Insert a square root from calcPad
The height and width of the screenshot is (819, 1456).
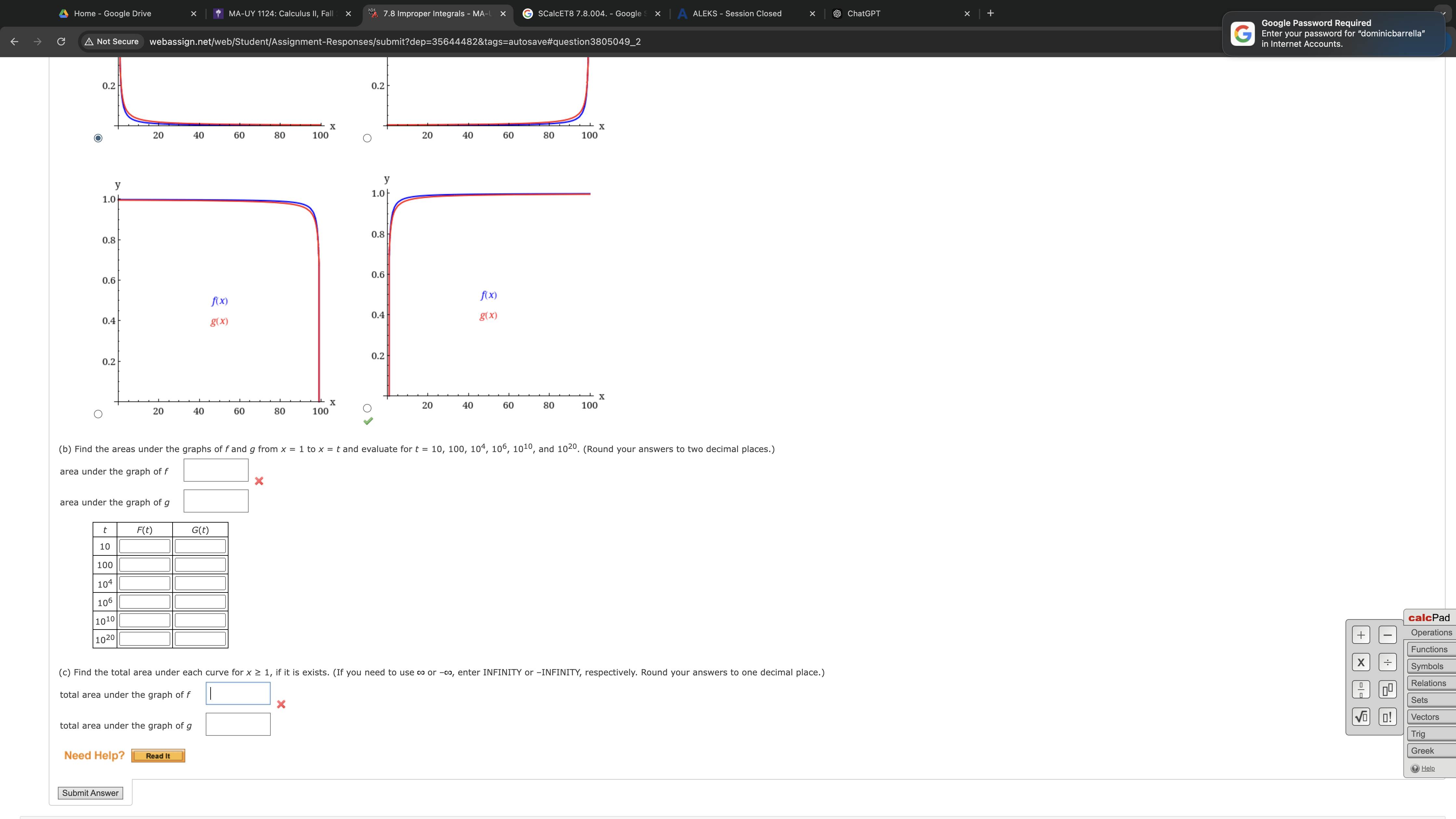(1361, 717)
